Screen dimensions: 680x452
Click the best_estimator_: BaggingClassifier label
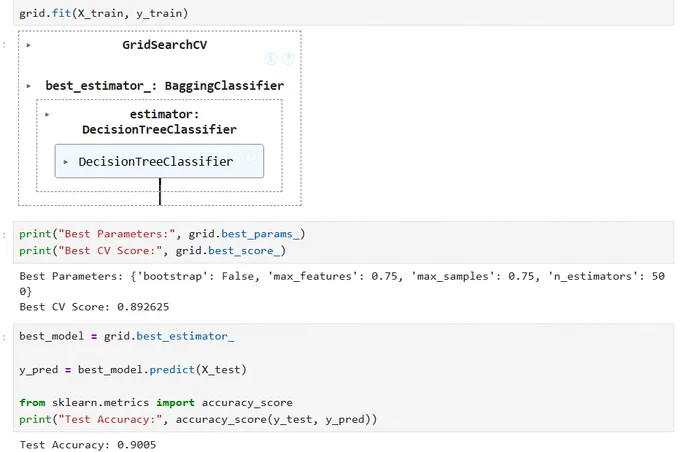click(164, 85)
